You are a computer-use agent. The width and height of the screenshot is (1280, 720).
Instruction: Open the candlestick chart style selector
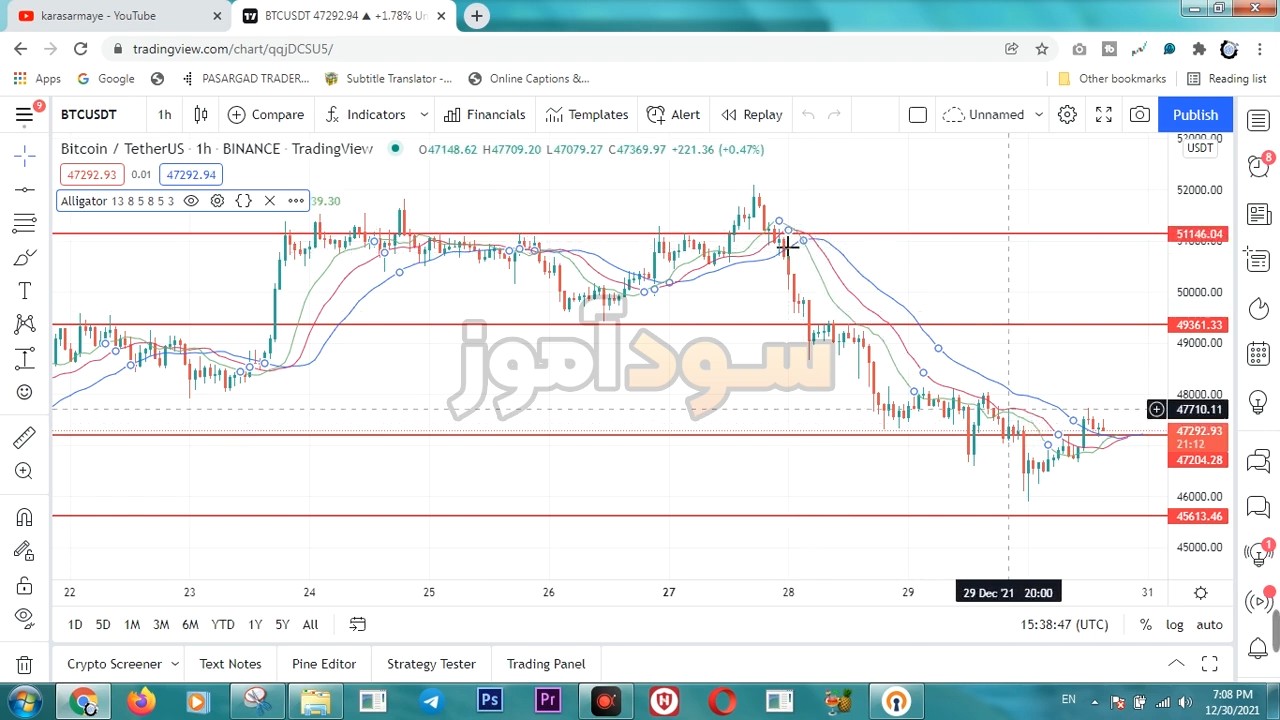coord(201,114)
